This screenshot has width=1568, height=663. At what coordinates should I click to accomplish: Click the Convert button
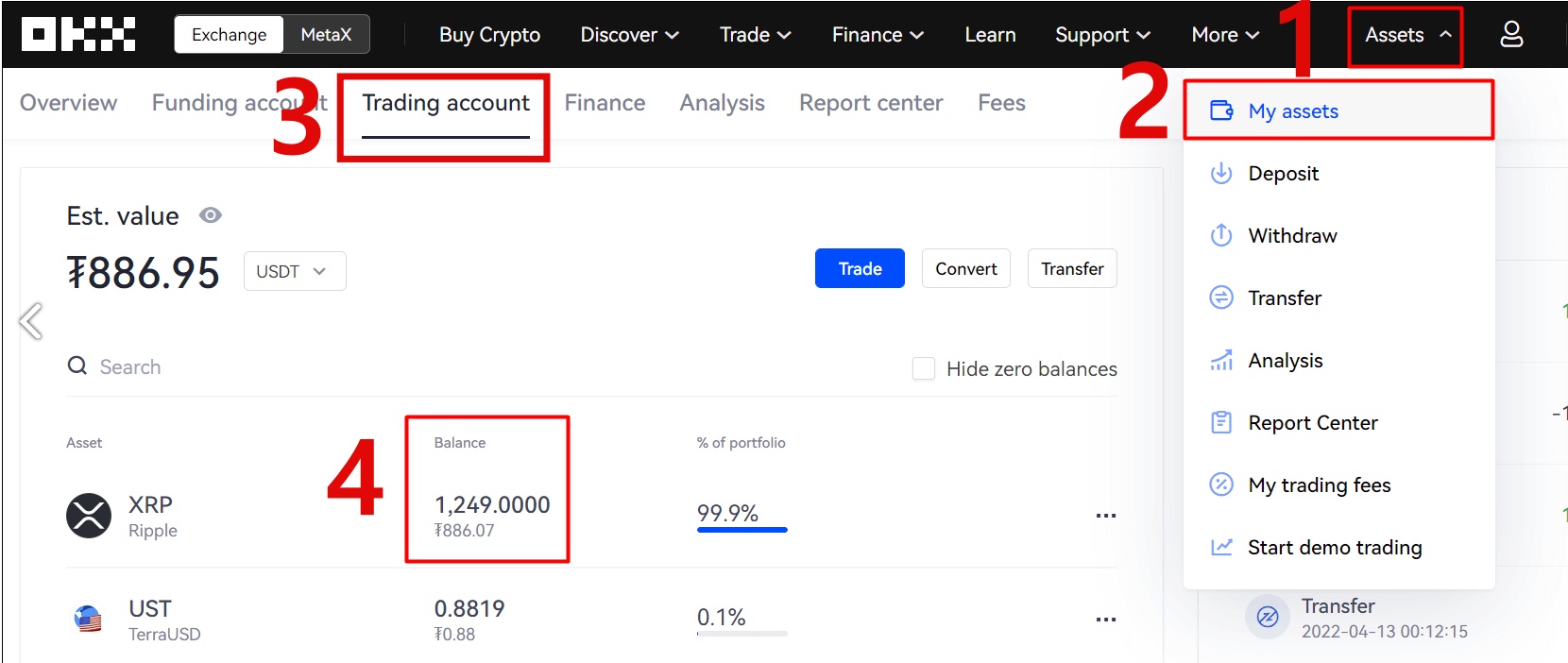(x=966, y=268)
